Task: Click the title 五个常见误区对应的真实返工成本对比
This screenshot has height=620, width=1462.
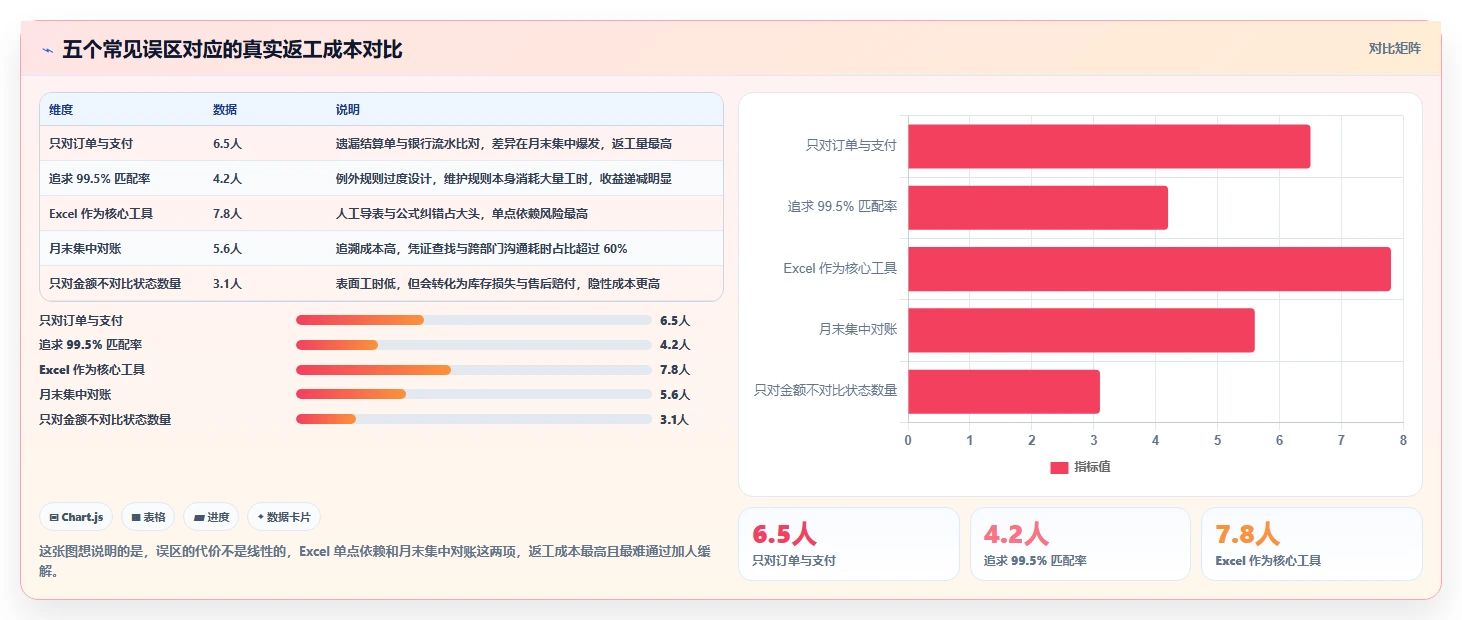Action: [232, 50]
